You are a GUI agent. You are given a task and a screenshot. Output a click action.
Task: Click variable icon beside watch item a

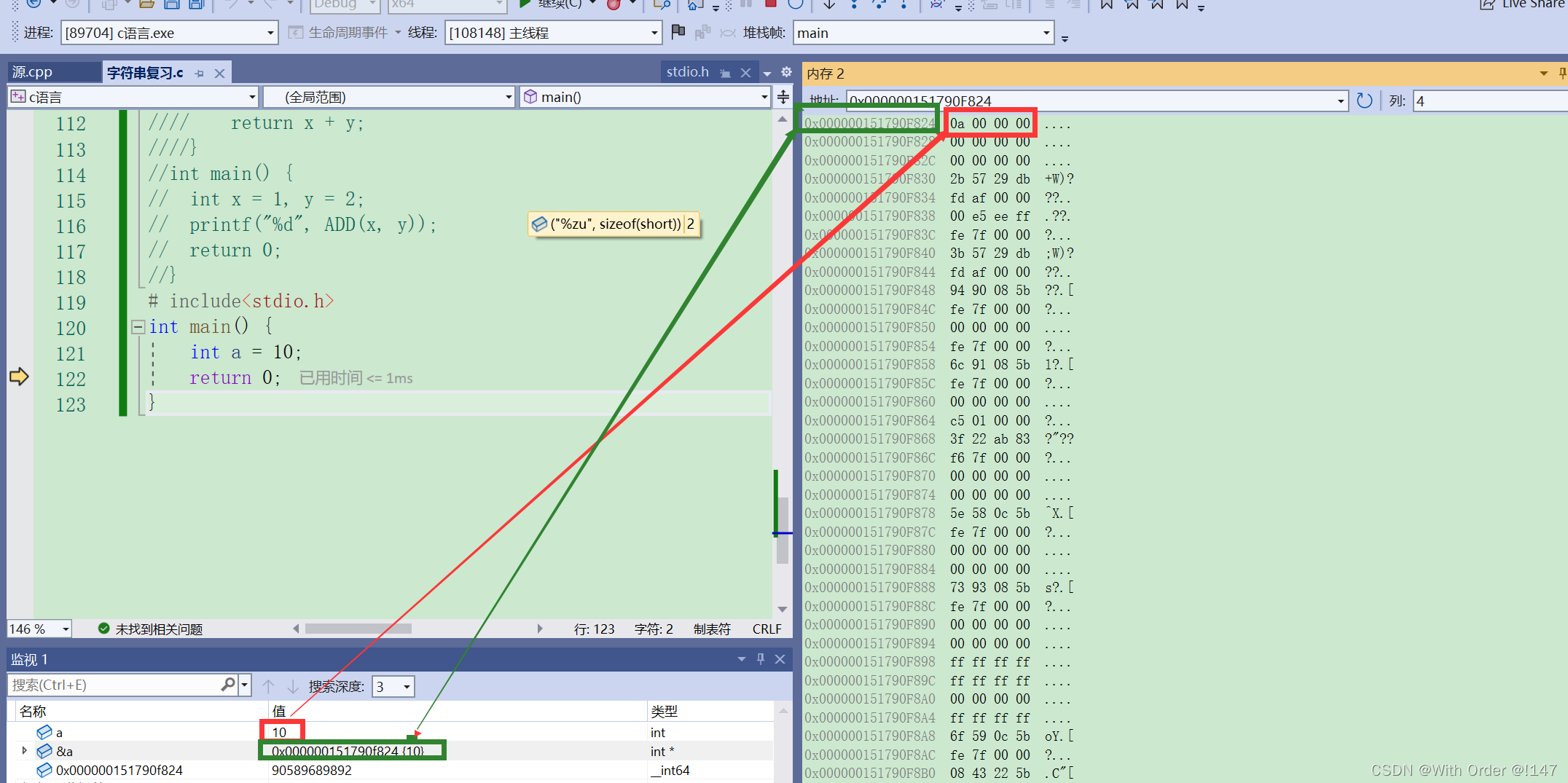[x=44, y=732]
